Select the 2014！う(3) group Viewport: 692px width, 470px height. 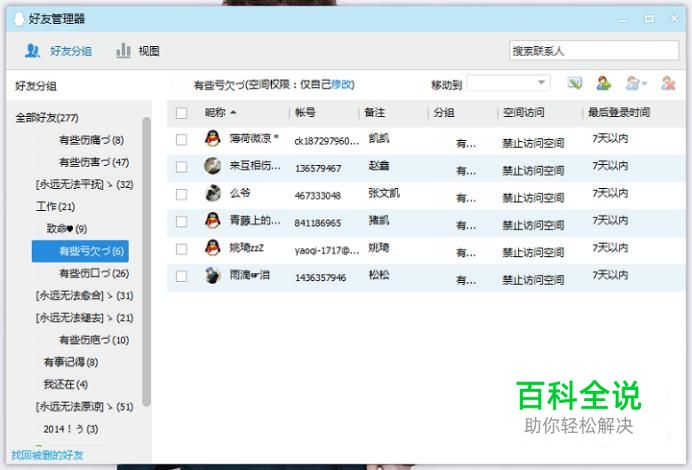(x=71, y=429)
